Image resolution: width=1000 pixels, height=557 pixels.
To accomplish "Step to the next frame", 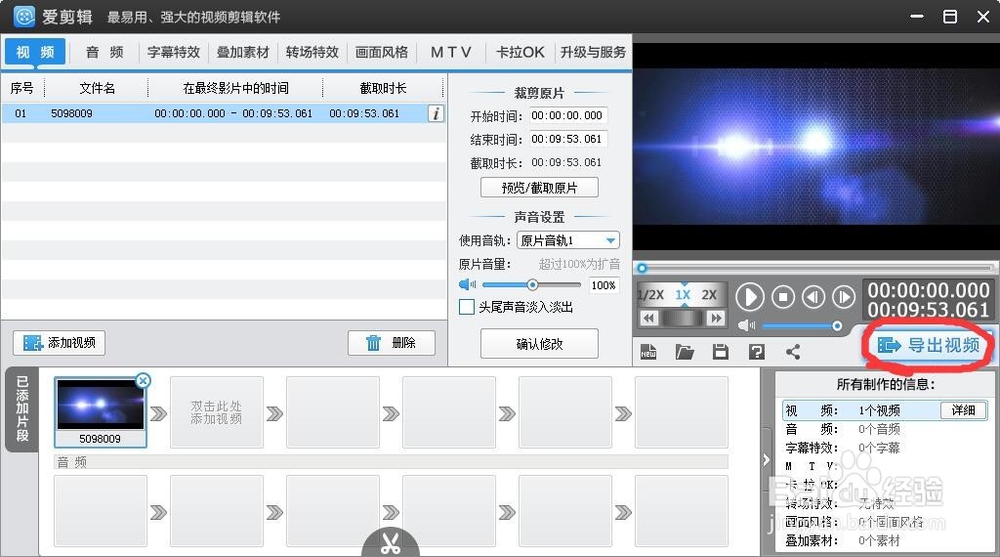I will point(843,297).
